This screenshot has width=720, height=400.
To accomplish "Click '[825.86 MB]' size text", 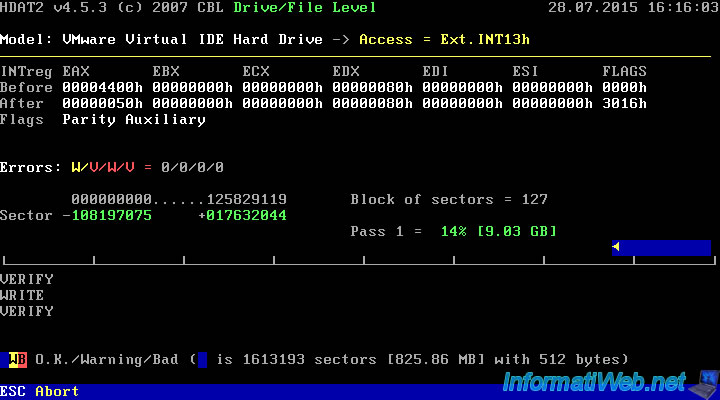I will coord(436,360).
